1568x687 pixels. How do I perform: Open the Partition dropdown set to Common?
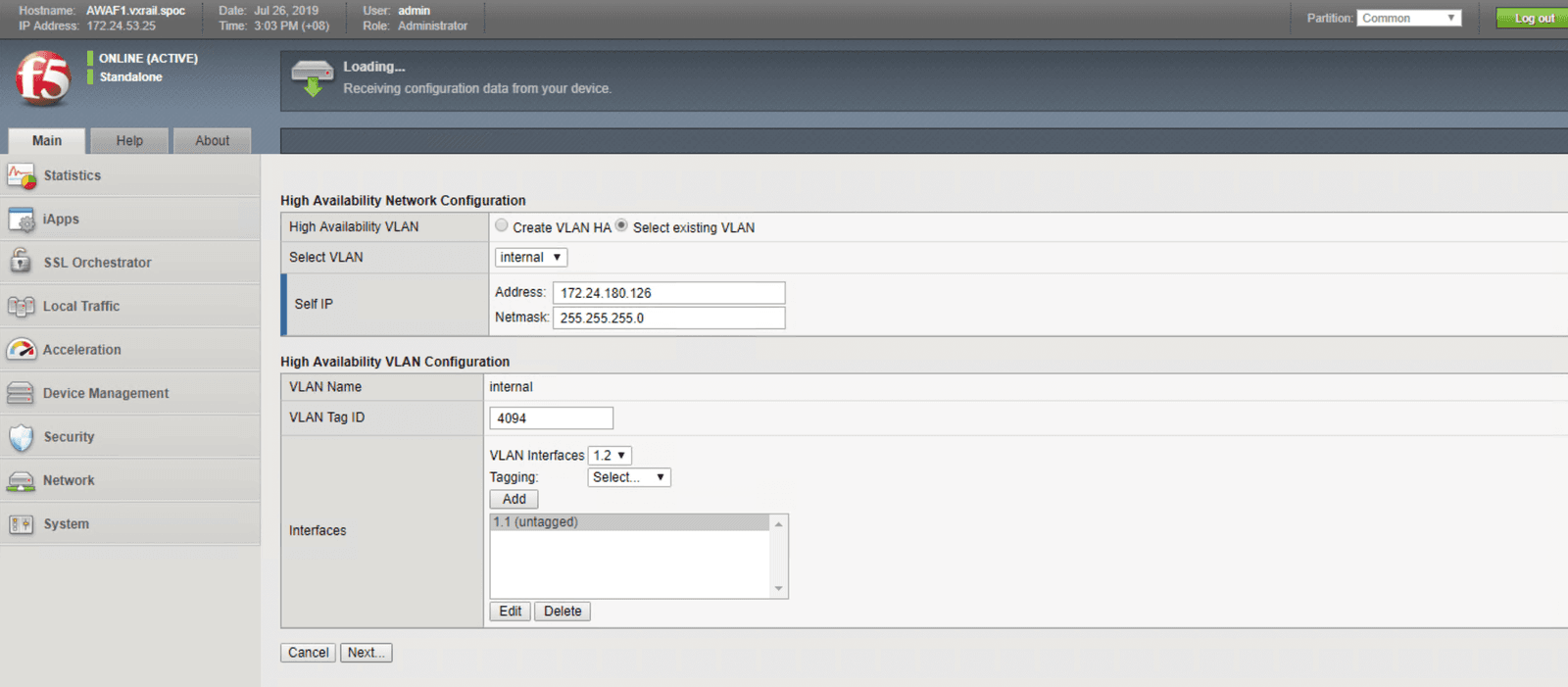(x=1408, y=19)
